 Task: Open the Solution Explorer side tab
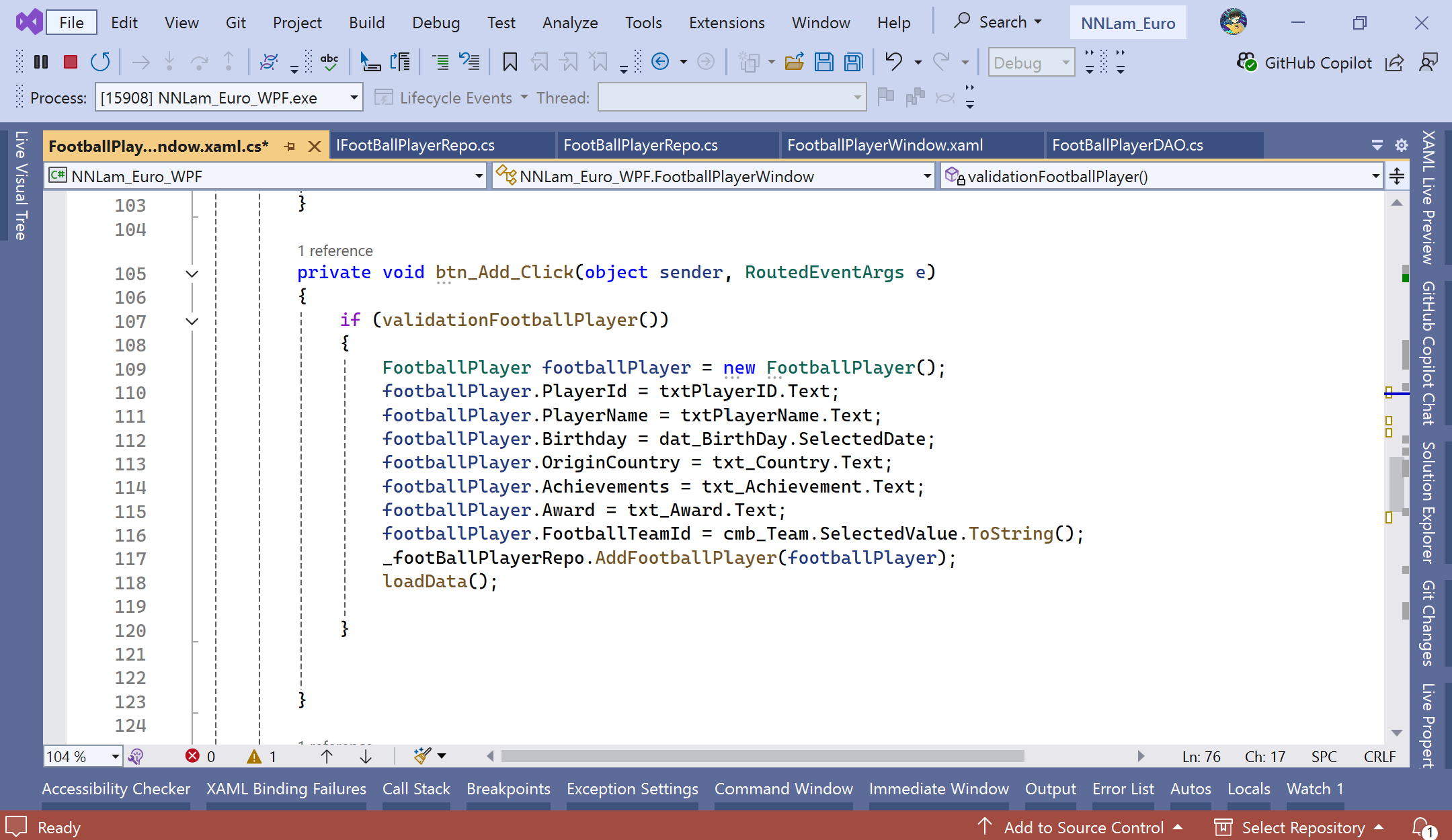(x=1428, y=502)
